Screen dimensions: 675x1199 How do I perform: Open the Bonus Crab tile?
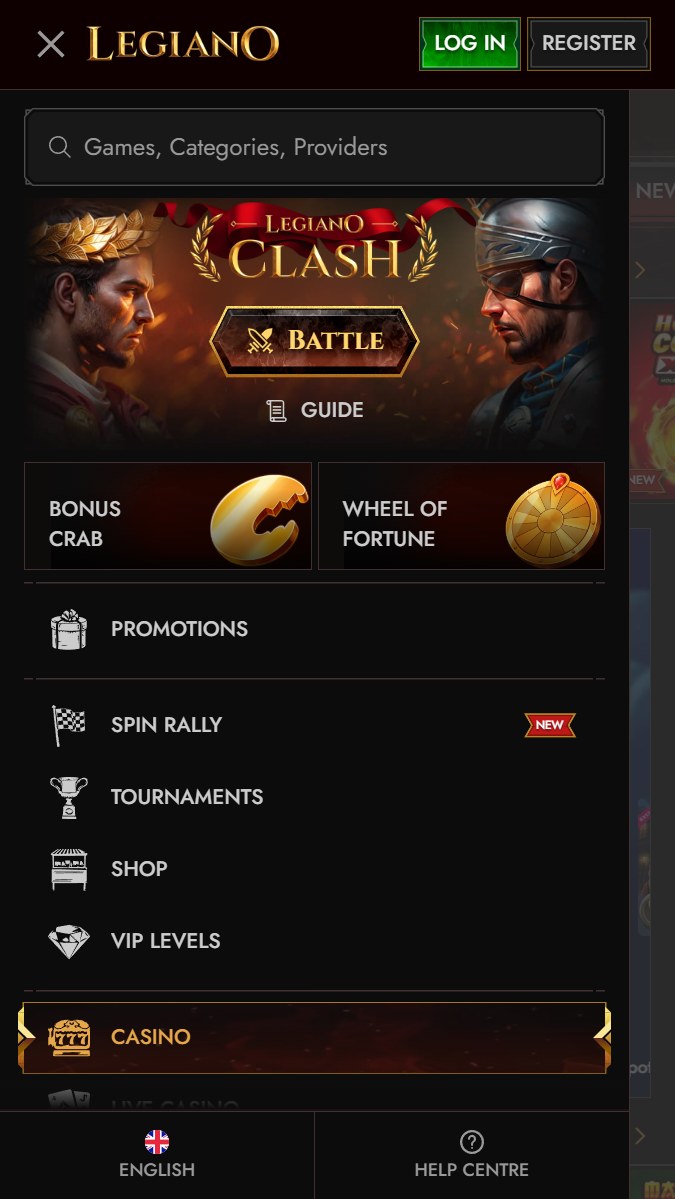coord(168,516)
